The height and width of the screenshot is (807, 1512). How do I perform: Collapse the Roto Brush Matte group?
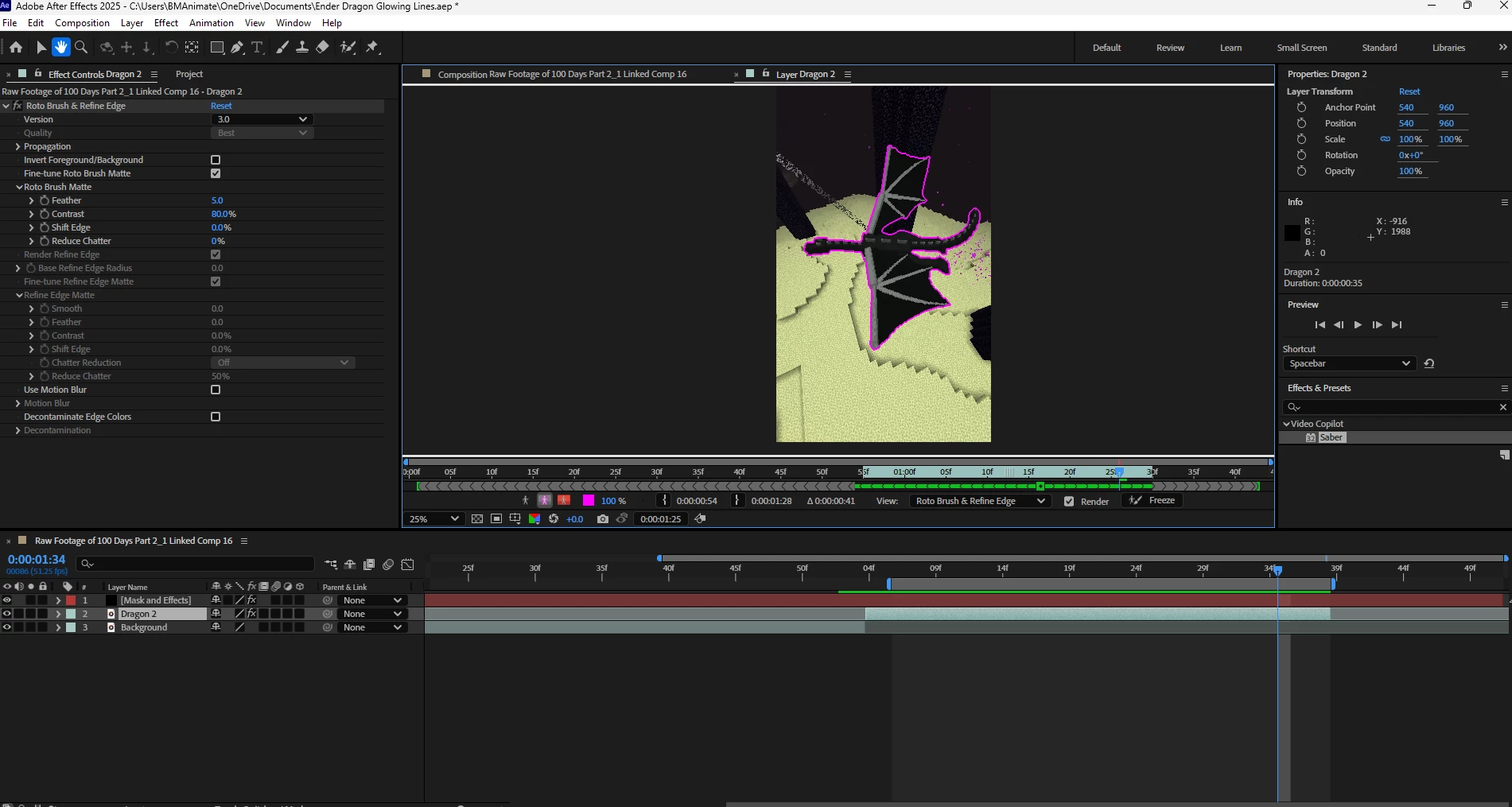19,187
